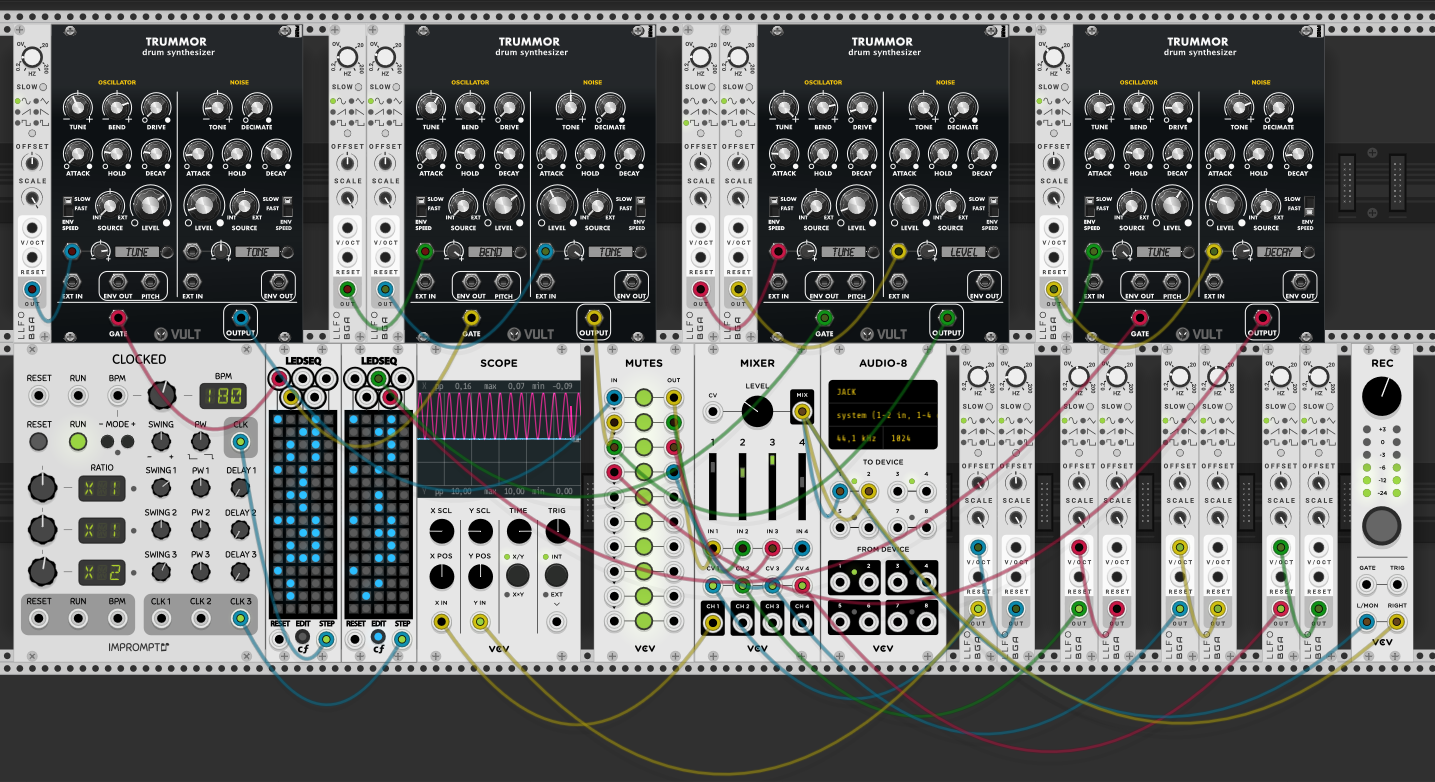Open the DECAY modulation target display on Trummor

1278,252
